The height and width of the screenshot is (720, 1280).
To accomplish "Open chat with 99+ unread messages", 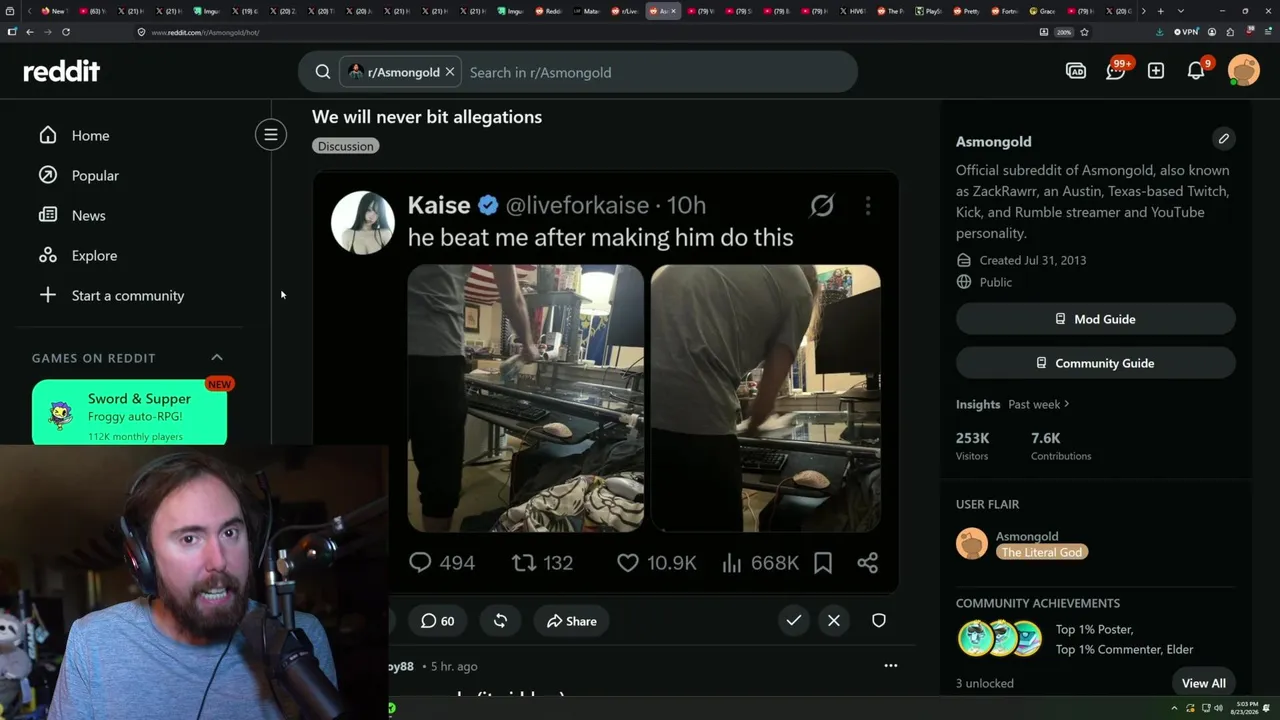I will (1116, 71).
